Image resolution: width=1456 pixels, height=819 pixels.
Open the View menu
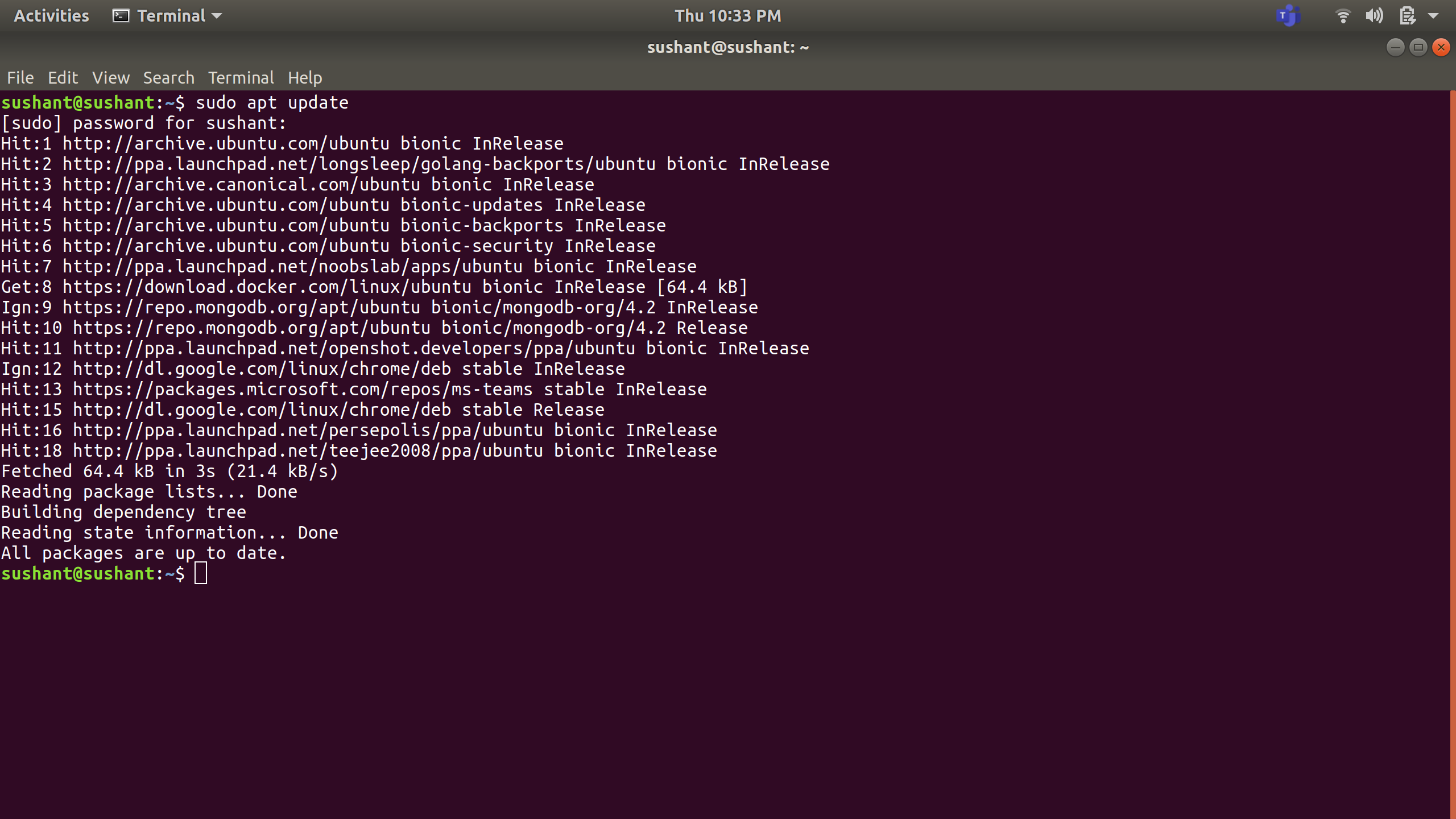pos(111,77)
